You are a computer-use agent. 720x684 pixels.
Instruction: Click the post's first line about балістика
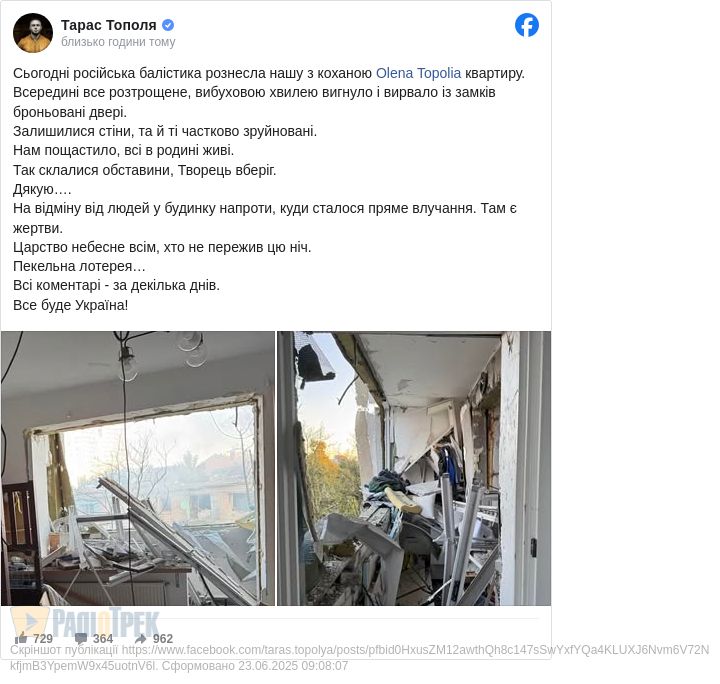point(269,73)
